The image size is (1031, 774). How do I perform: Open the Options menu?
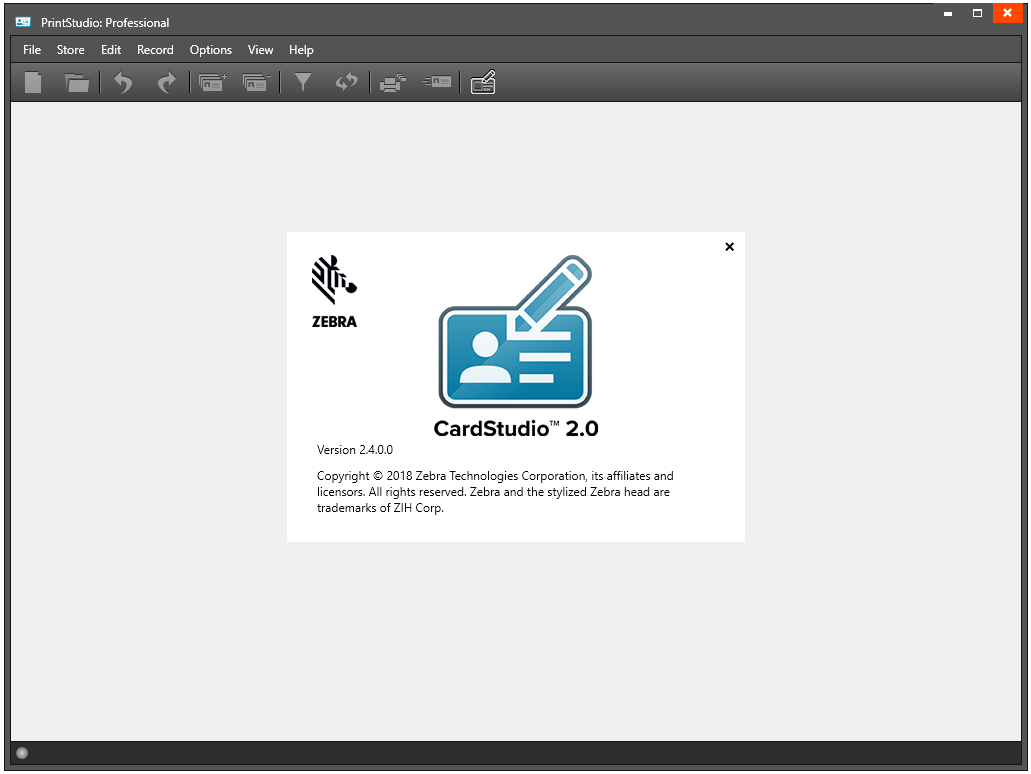click(210, 50)
